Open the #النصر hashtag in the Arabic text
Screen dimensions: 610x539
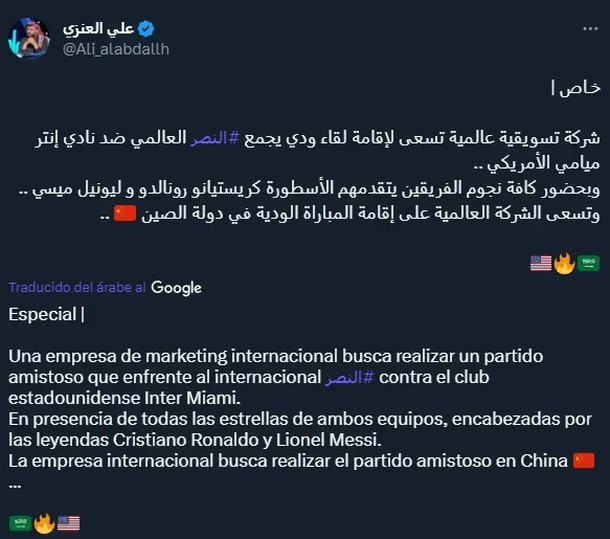(x=264, y=138)
